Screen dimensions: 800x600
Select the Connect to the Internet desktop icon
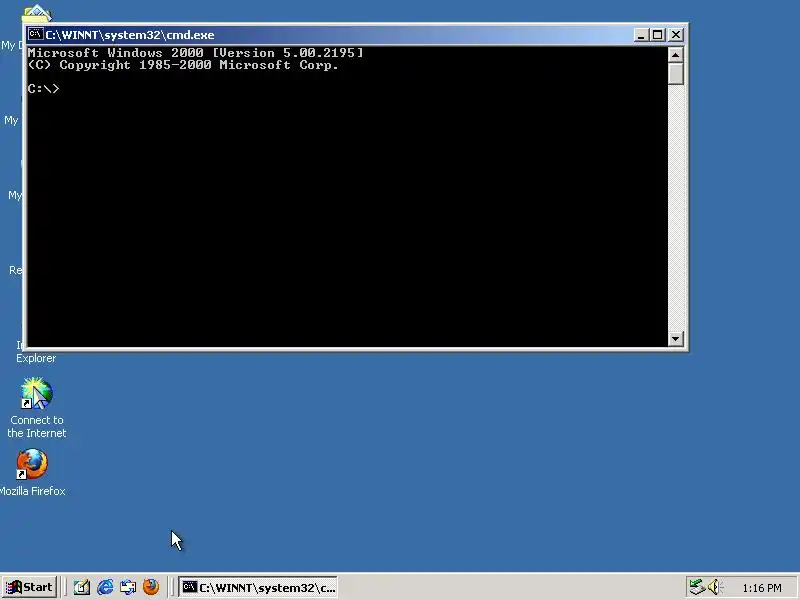click(x=36, y=393)
